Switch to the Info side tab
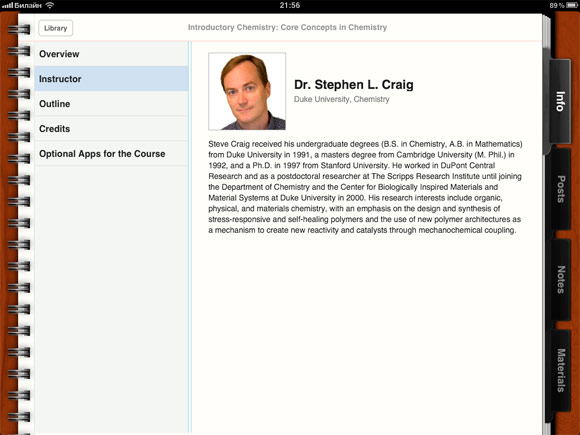Viewport: 580px width, 435px height. (560, 102)
